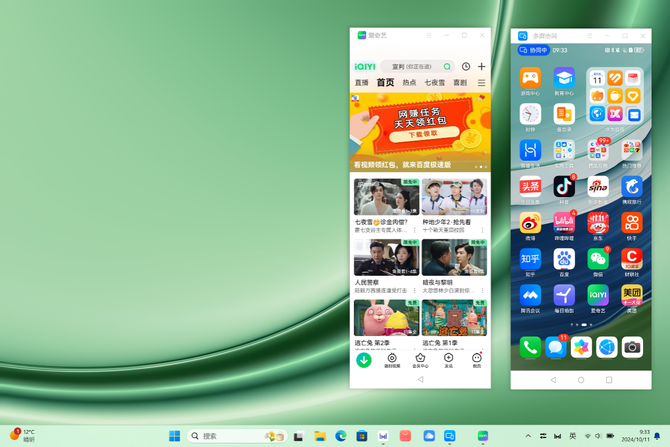Click the green Phone dialer icon
Screen dimensions: 670x447
[x=530, y=347]
